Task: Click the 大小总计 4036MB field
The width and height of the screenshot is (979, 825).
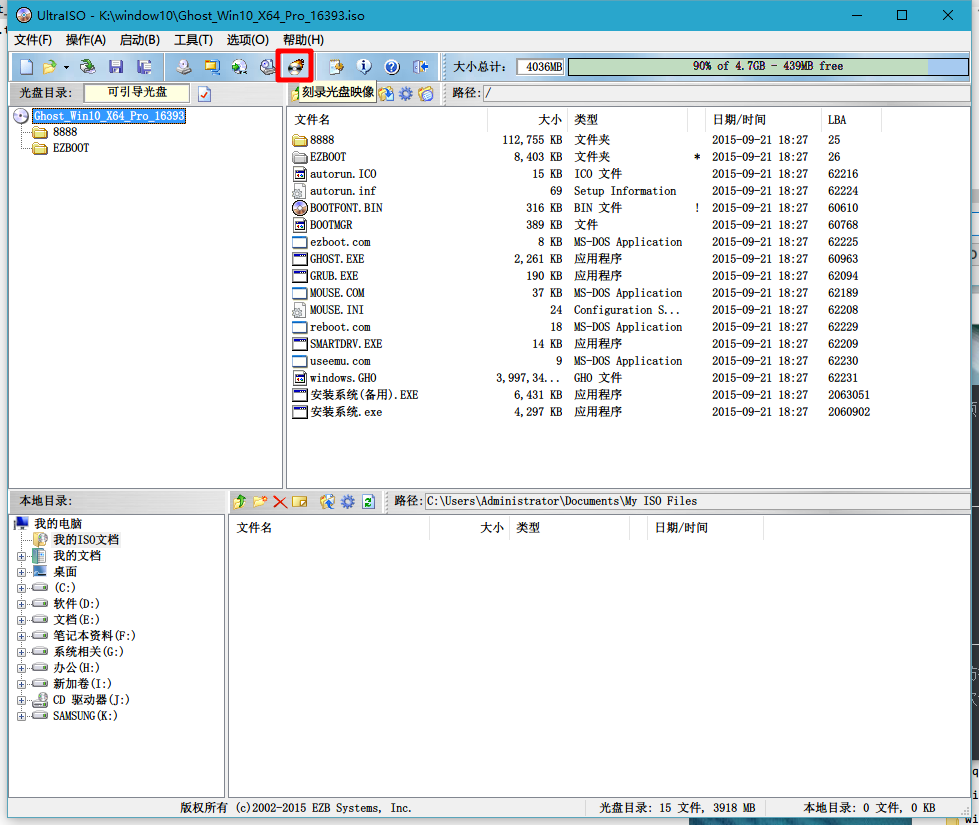Action: pyautogui.click(x=541, y=67)
